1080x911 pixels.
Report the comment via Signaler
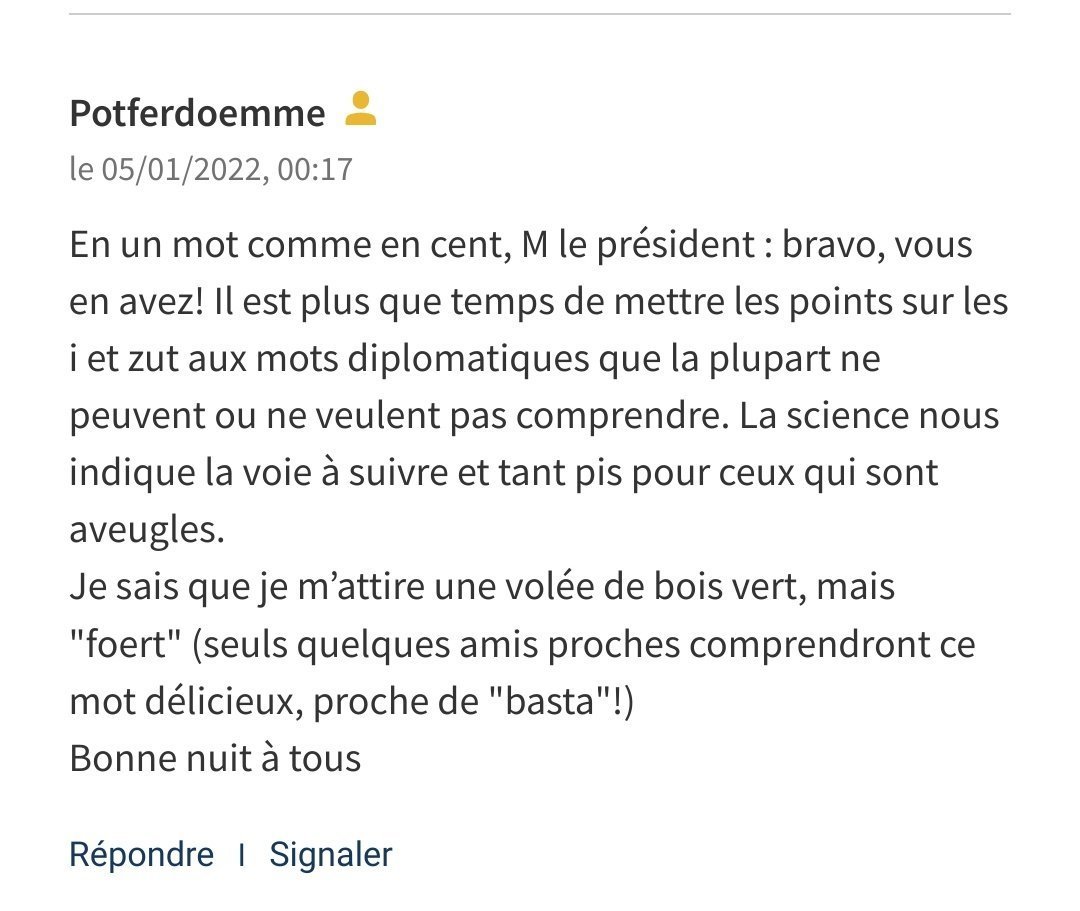[x=331, y=855]
